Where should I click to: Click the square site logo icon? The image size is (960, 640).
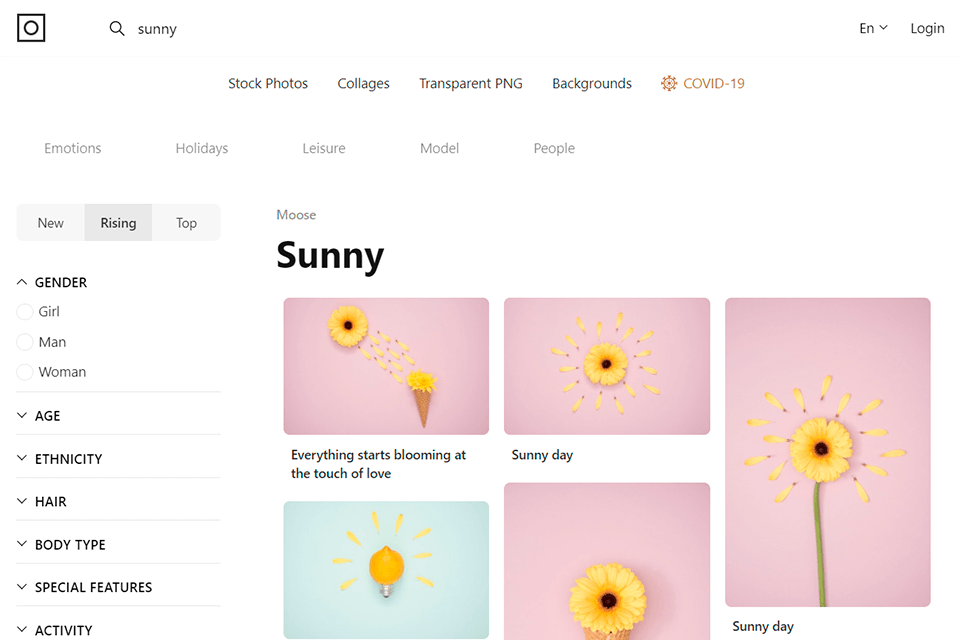(x=31, y=28)
